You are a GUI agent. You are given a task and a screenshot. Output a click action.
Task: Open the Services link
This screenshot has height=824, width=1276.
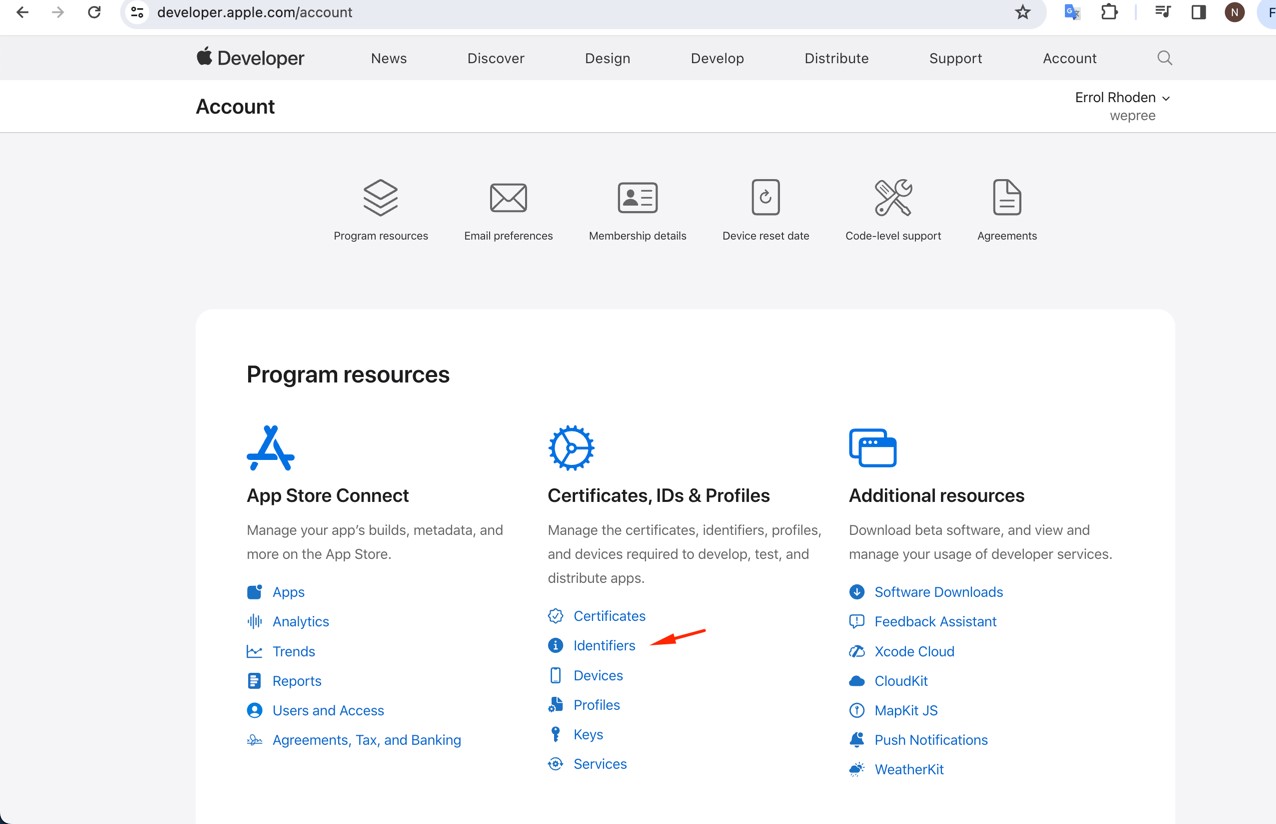point(600,764)
